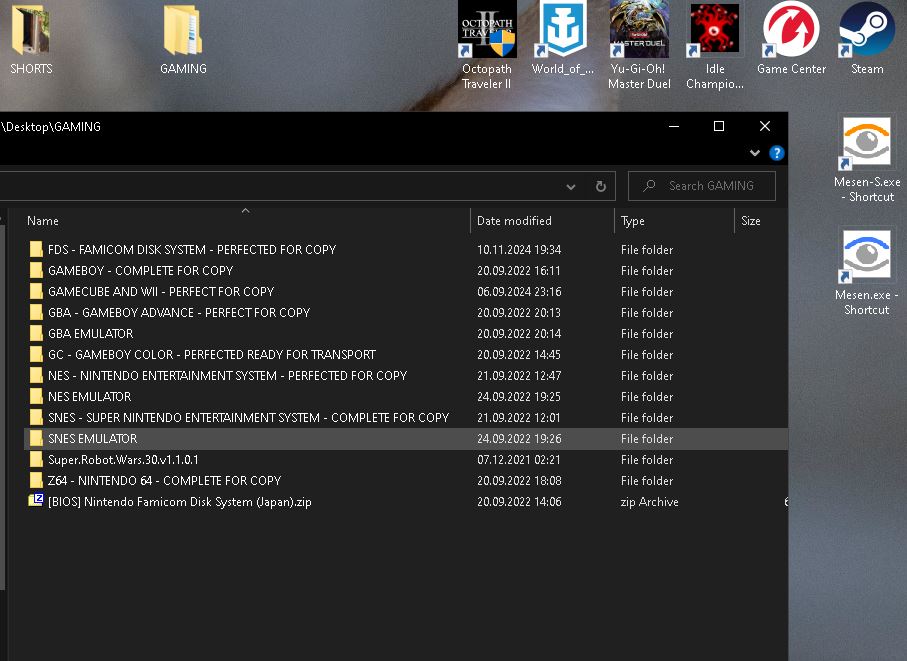
Task: Click the date 20.09.2022 14:45
Action: tap(519, 354)
